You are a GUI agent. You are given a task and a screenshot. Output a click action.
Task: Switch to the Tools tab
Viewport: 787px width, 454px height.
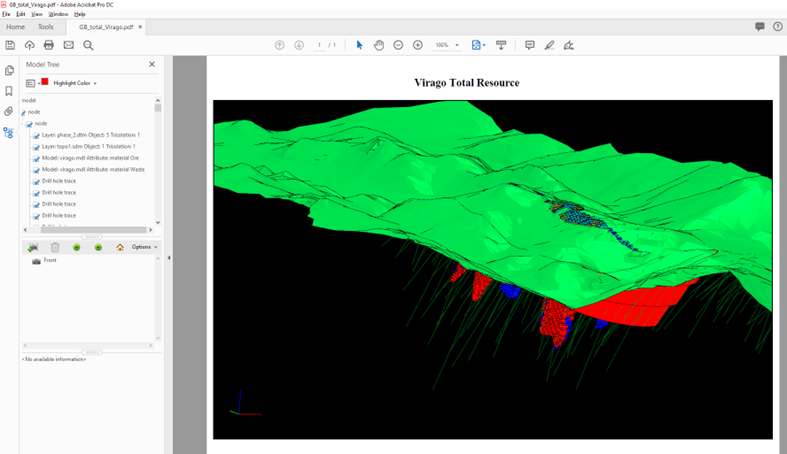[x=46, y=27]
